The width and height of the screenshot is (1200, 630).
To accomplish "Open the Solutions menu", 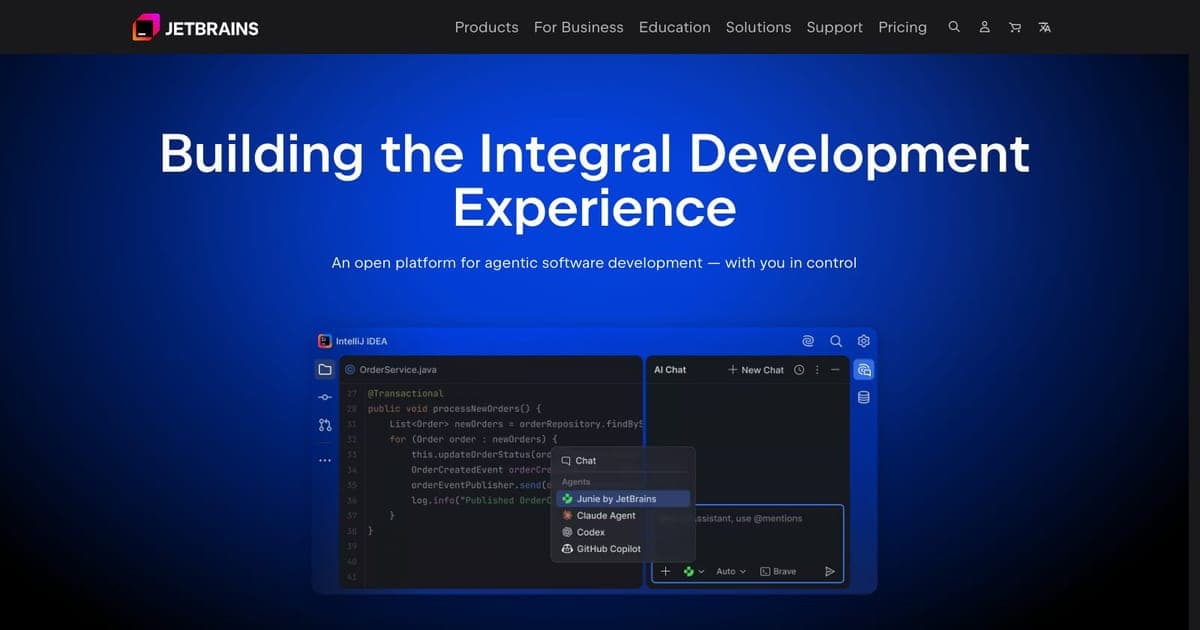I will pos(758,27).
